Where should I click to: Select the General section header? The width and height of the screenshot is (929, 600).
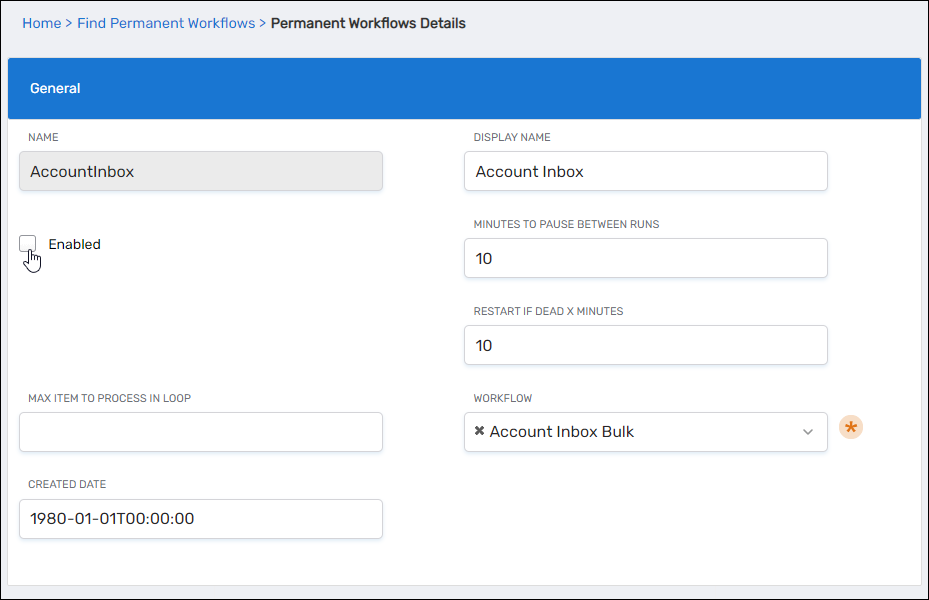pos(55,88)
